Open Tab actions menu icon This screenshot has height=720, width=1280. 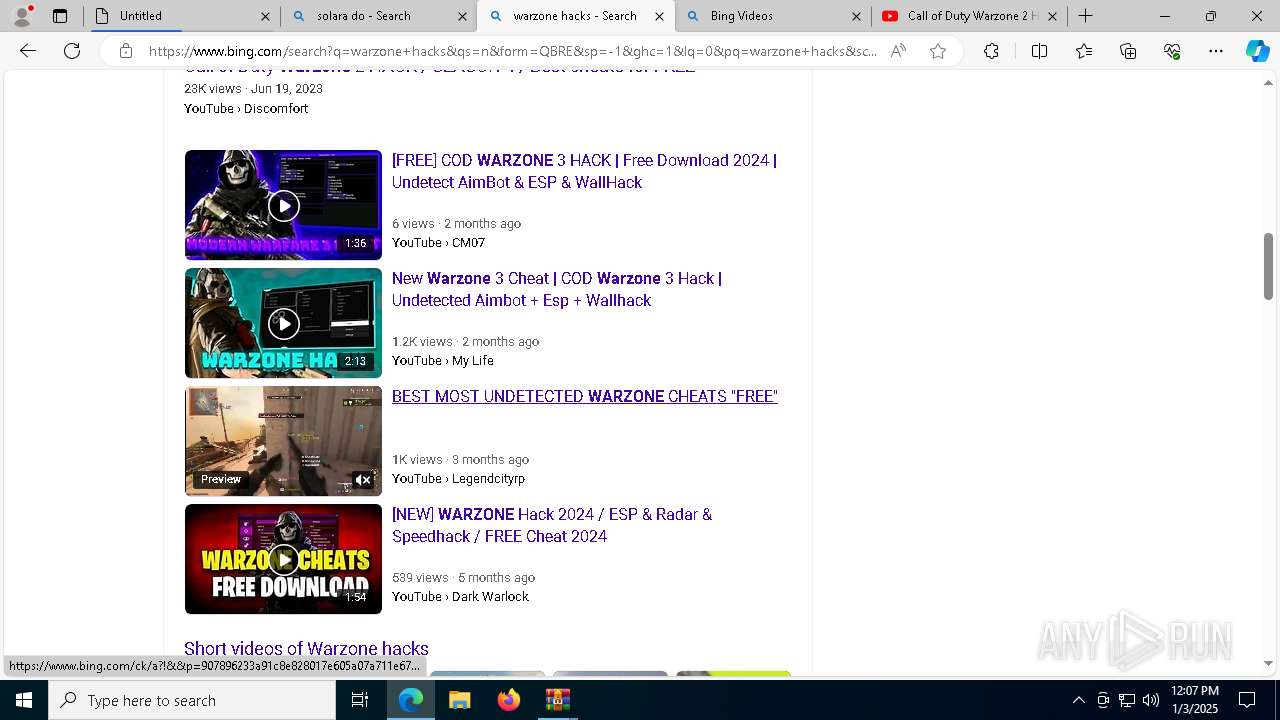point(60,16)
